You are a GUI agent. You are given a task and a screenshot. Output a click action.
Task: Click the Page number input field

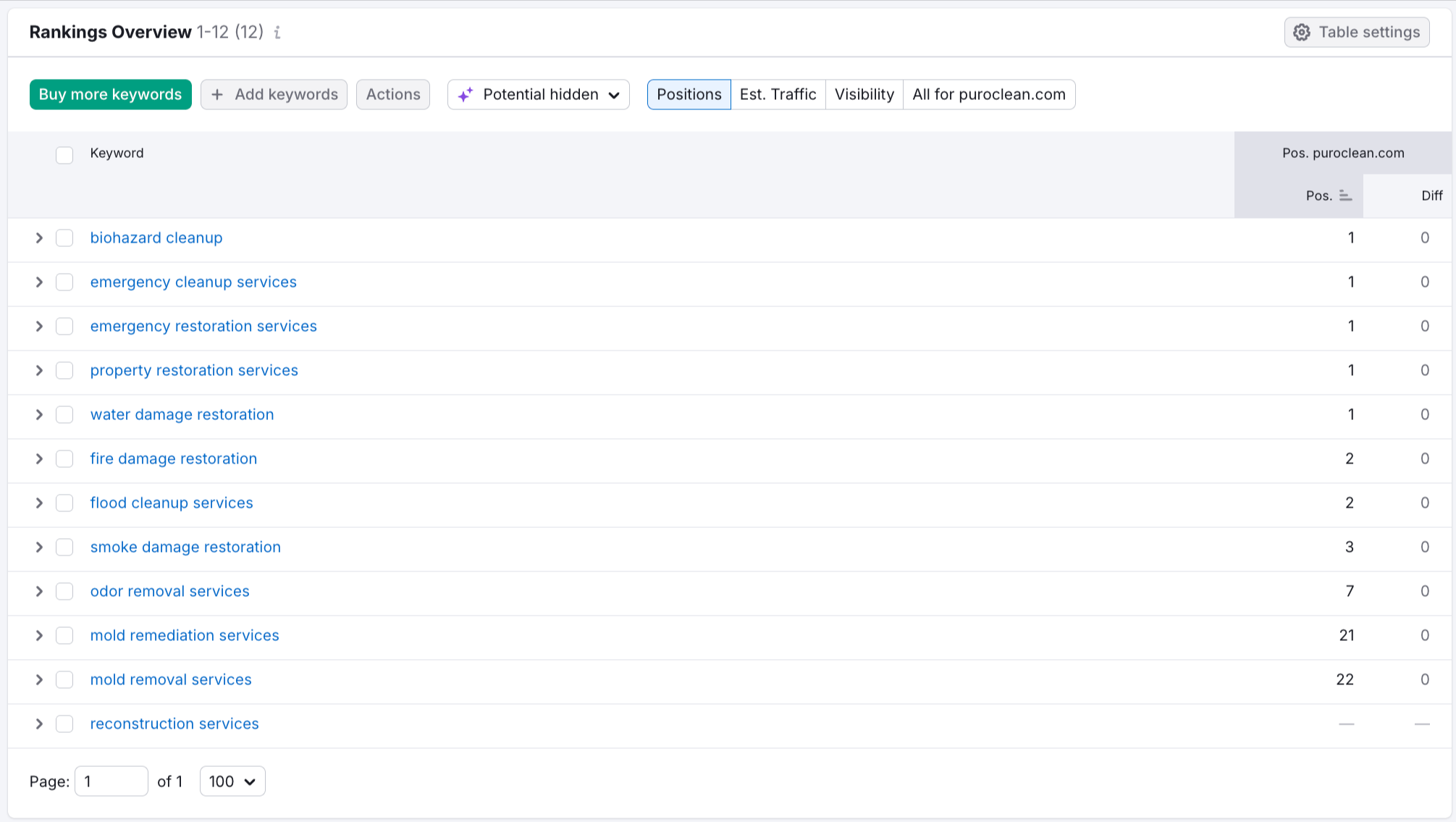coord(111,781)
